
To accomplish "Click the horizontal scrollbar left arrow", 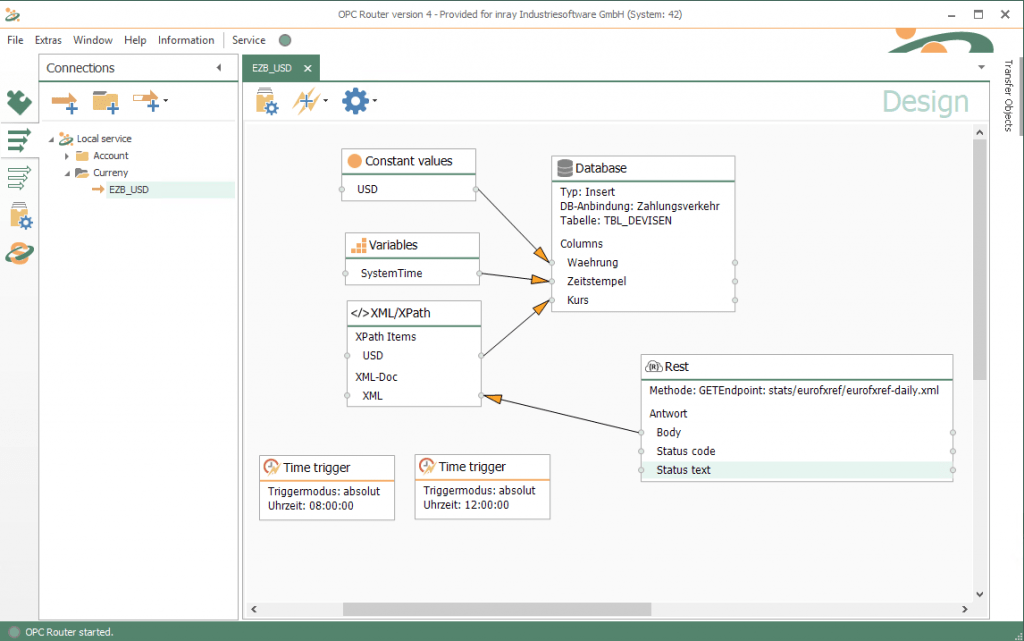I will (254, 609).
